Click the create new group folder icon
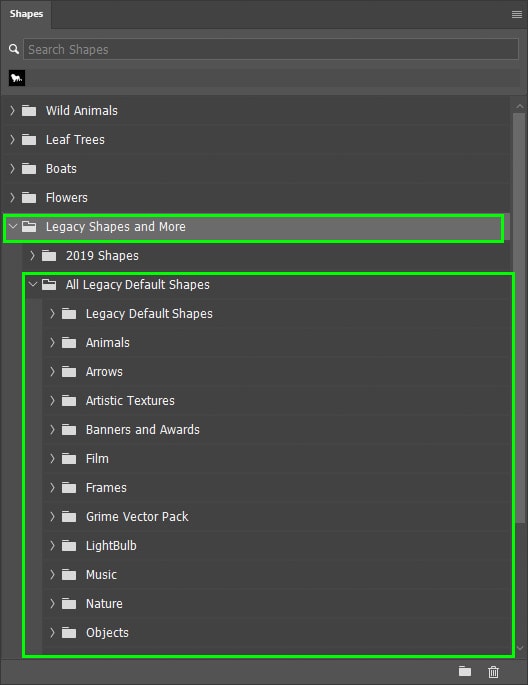The width and height of the screenshot is (528, 685). coord(465,671)
